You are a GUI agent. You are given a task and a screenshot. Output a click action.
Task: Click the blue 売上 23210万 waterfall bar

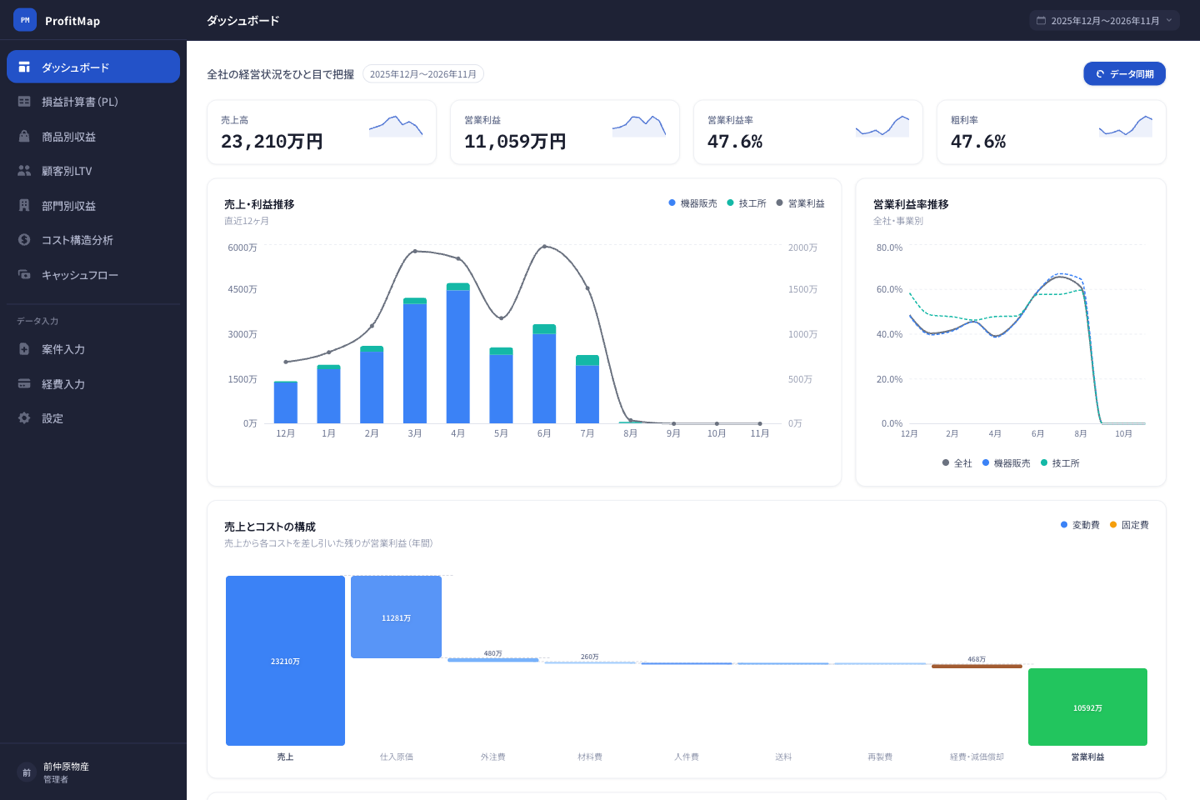click(x=285, y=661)
